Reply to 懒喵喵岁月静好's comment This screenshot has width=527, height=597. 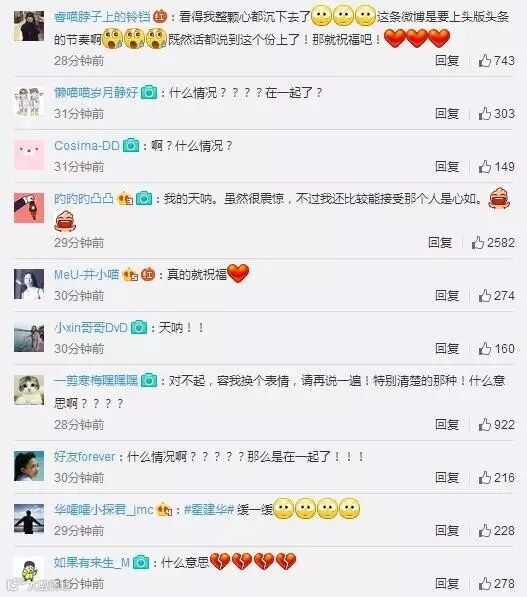point(447,113)
